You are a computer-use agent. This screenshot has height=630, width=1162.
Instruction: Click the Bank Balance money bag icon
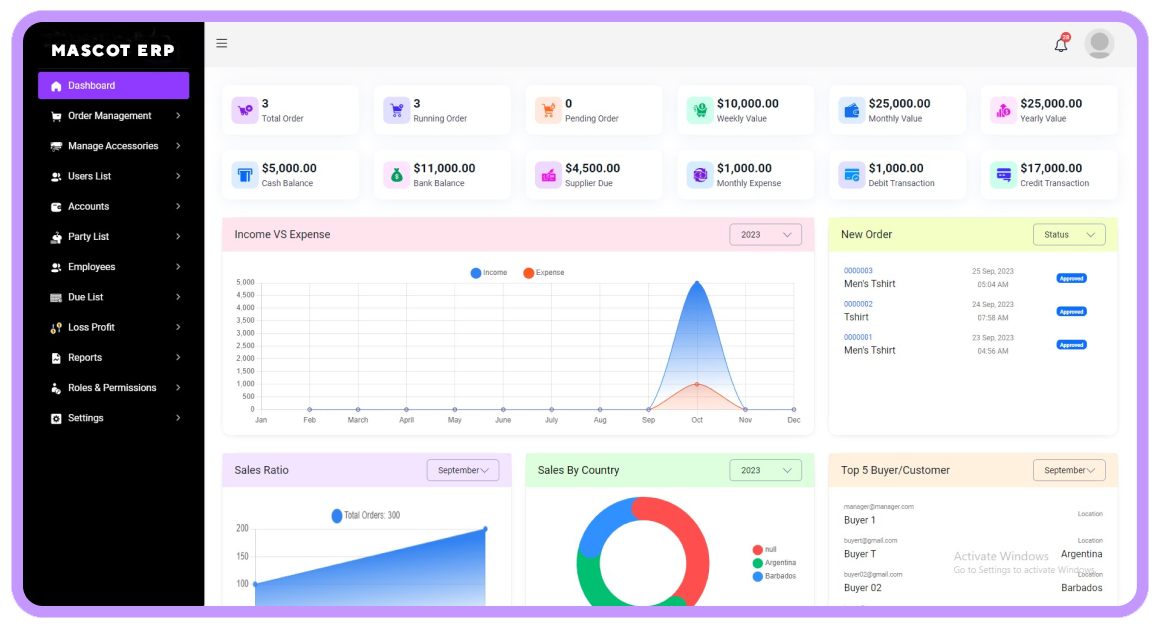397,175
